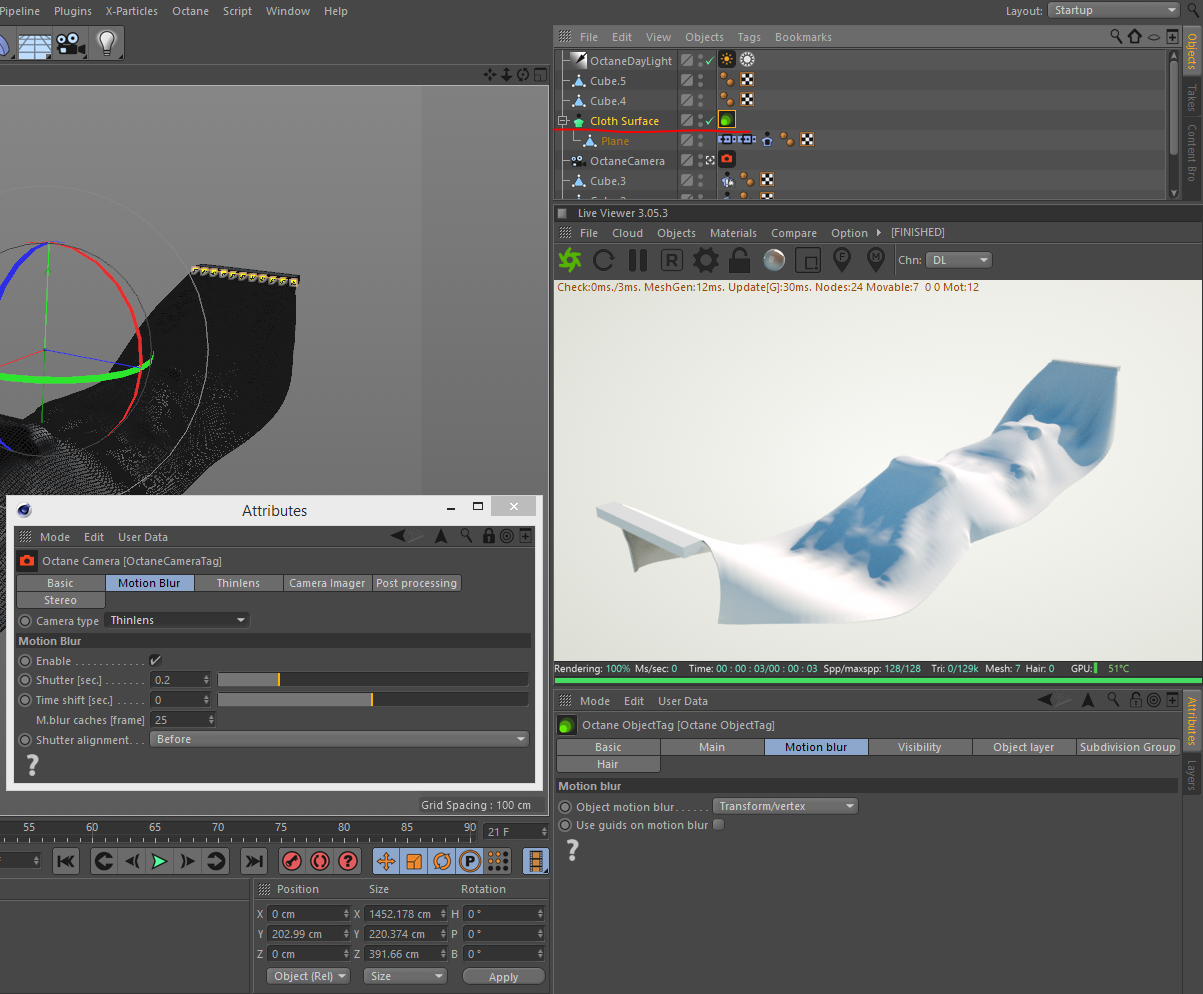The image size is (1203, 994).
Task: Pause rendering in the Live Viewer
Action: (x=637, y=260)
